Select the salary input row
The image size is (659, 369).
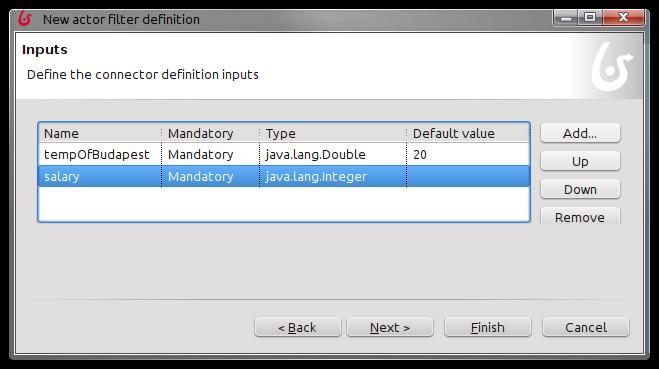(284, 177)
